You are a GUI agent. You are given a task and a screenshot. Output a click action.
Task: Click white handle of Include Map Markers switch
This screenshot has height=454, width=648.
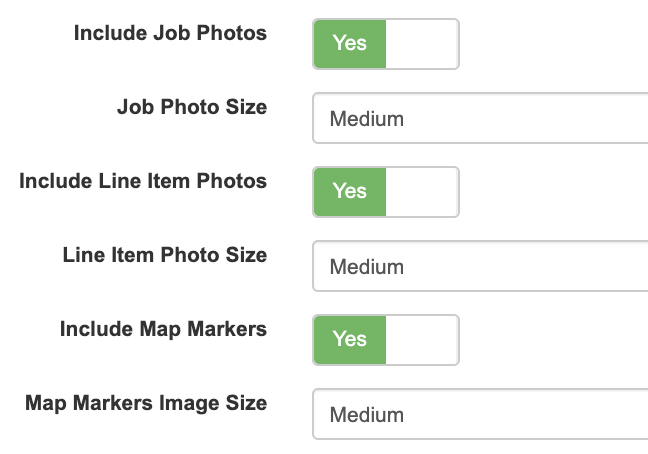point(421,340)
